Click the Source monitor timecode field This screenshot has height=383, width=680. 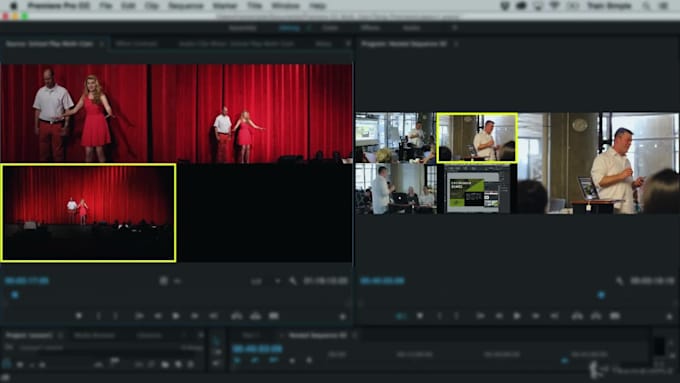tap(27, 281)
